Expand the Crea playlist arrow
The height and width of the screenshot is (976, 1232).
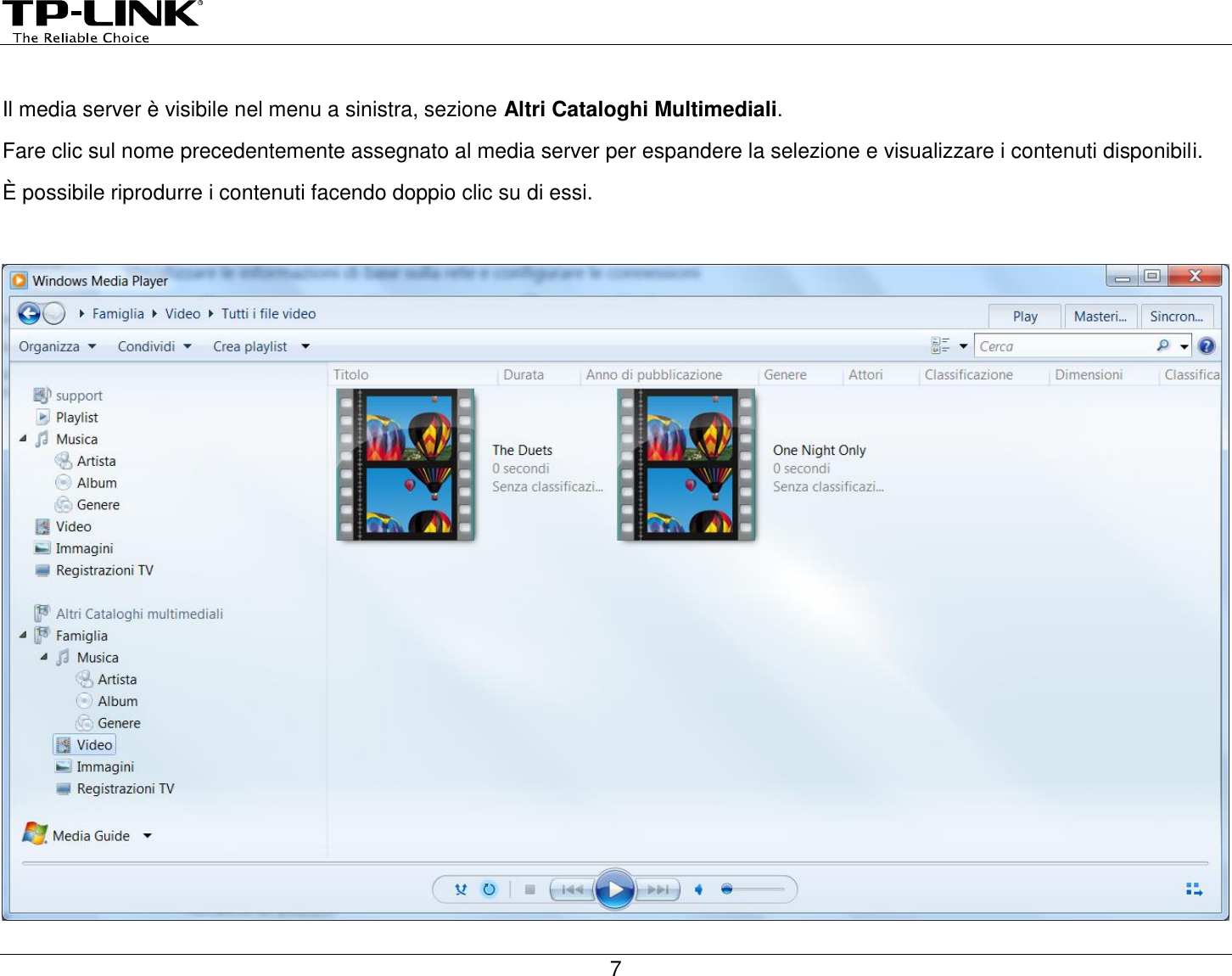(305, 346)
